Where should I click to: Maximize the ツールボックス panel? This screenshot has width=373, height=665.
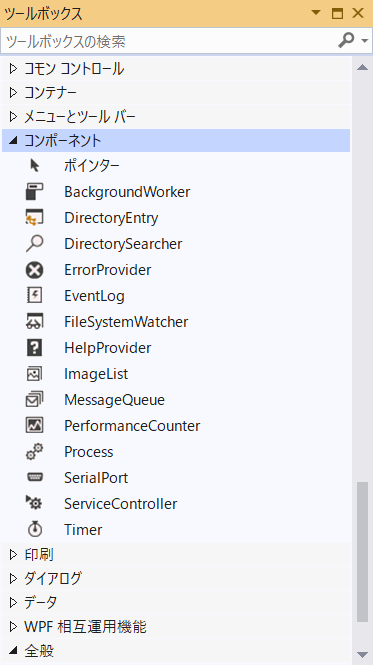click(x=337, y=13)
